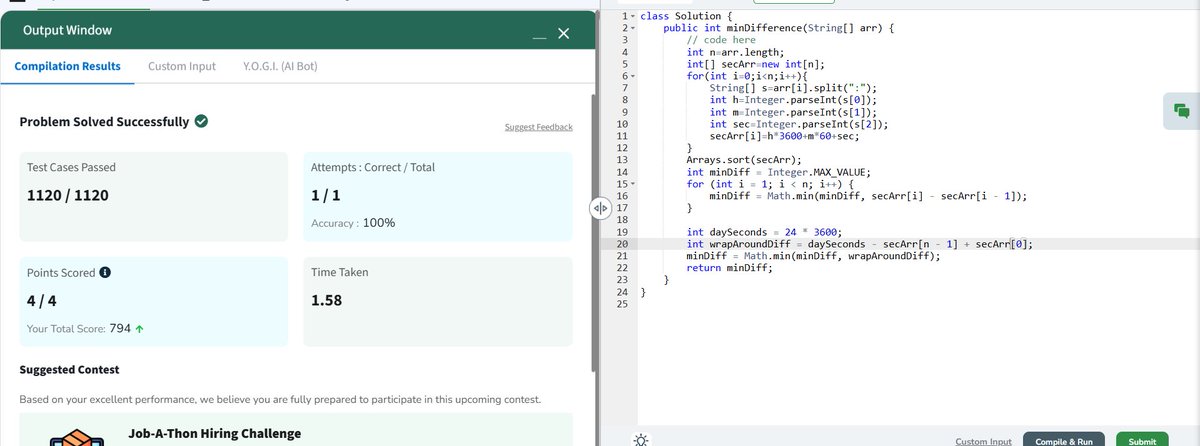Screen dimensions: 1200x446
Task: Click 'Problem Solved Successfully' heading
Action: [104, 122]
